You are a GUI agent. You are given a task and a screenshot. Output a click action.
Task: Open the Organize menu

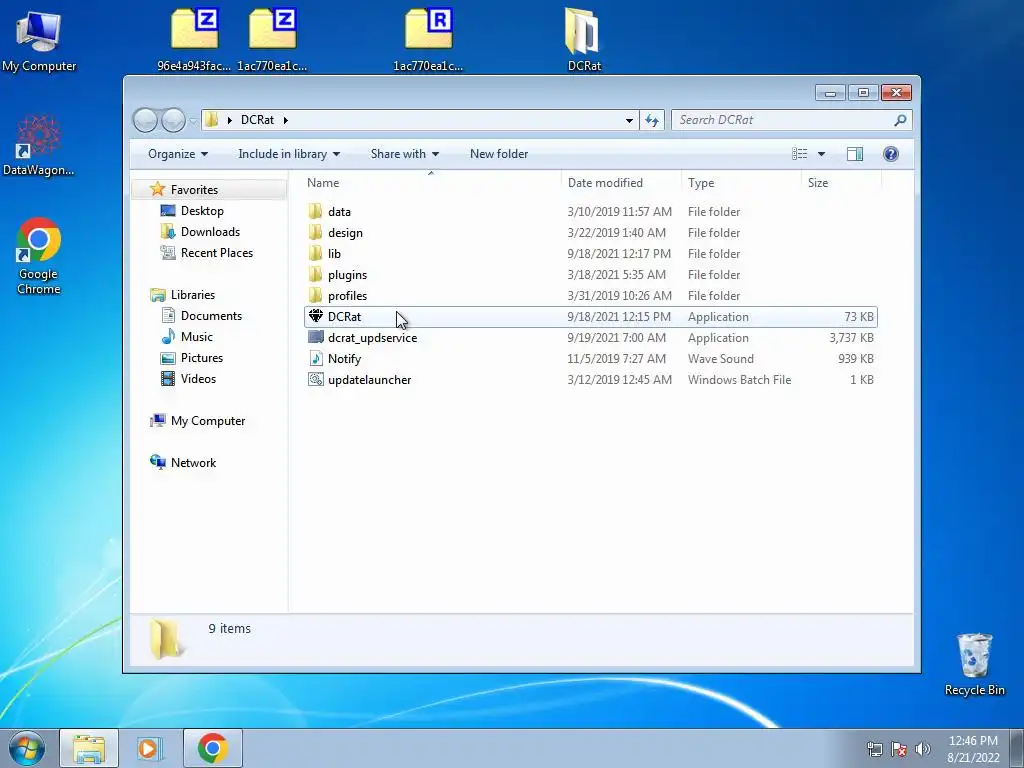[x=178, y=154]
